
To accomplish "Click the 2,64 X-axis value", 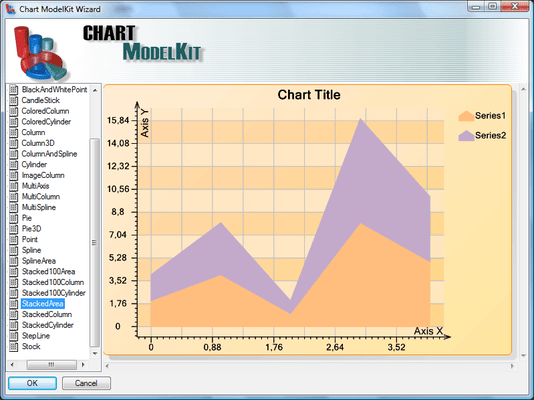I will (x=335, y=348).
